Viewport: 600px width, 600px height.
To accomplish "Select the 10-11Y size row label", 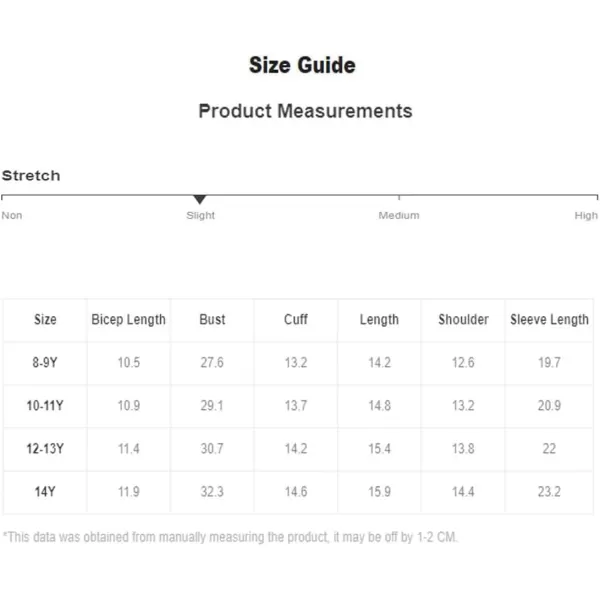I will (x=45, y=406).
